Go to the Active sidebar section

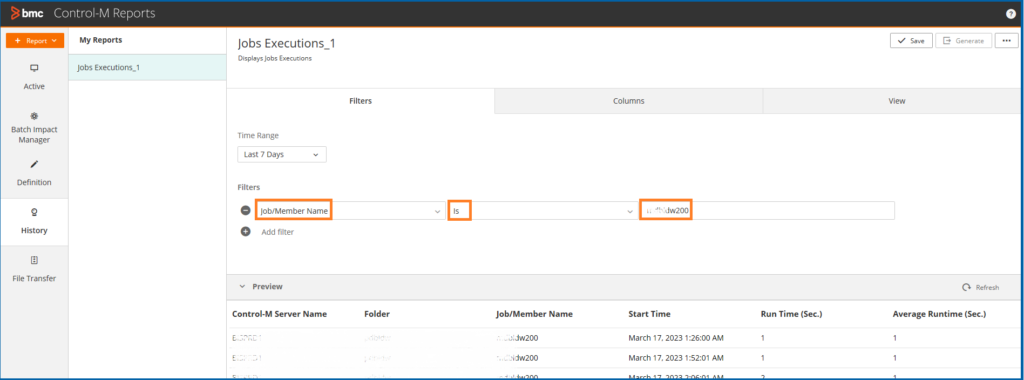click(34, 77)
